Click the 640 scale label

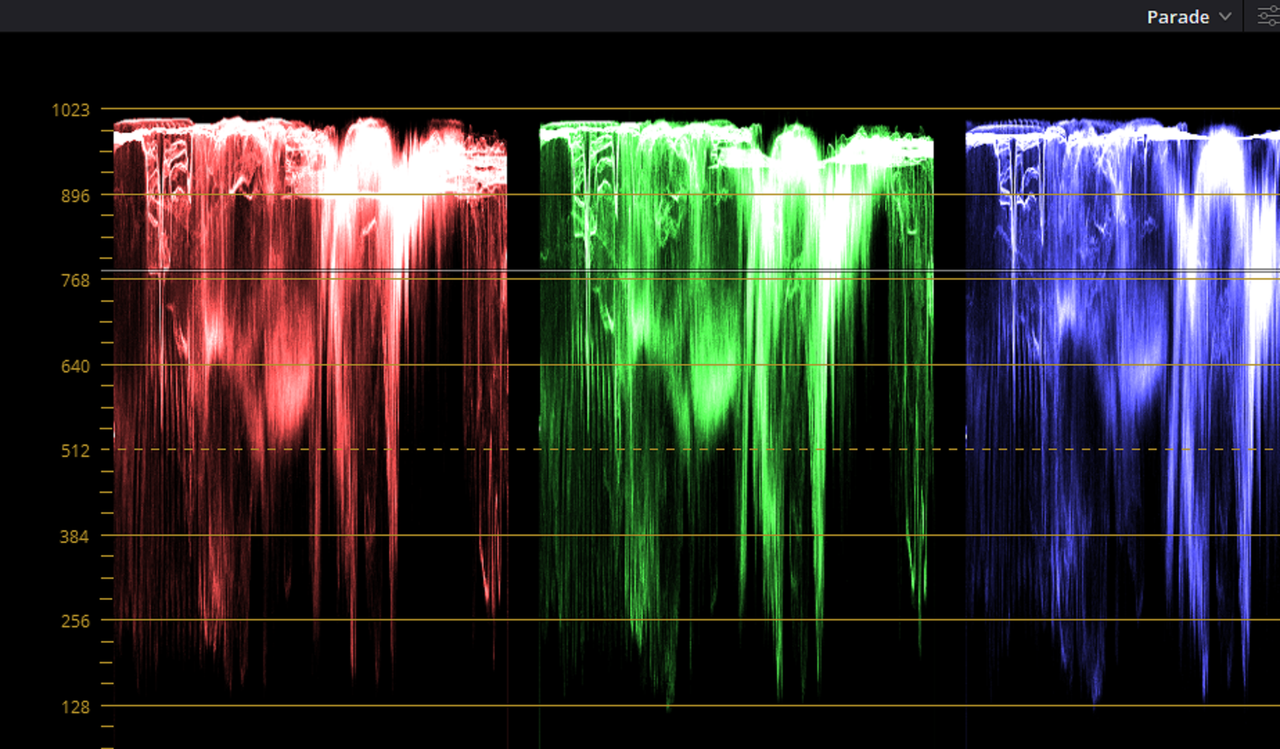(76, 365)
